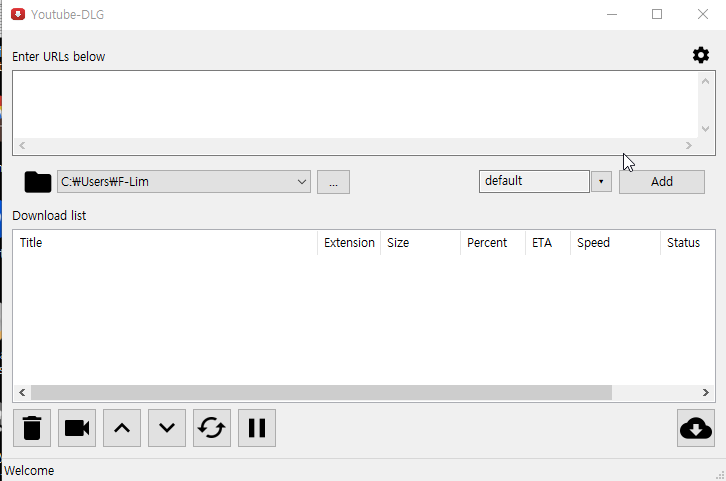726x481 pixels.
Task: Click the URL box scroll left arrow
Action: pos(22,145)
